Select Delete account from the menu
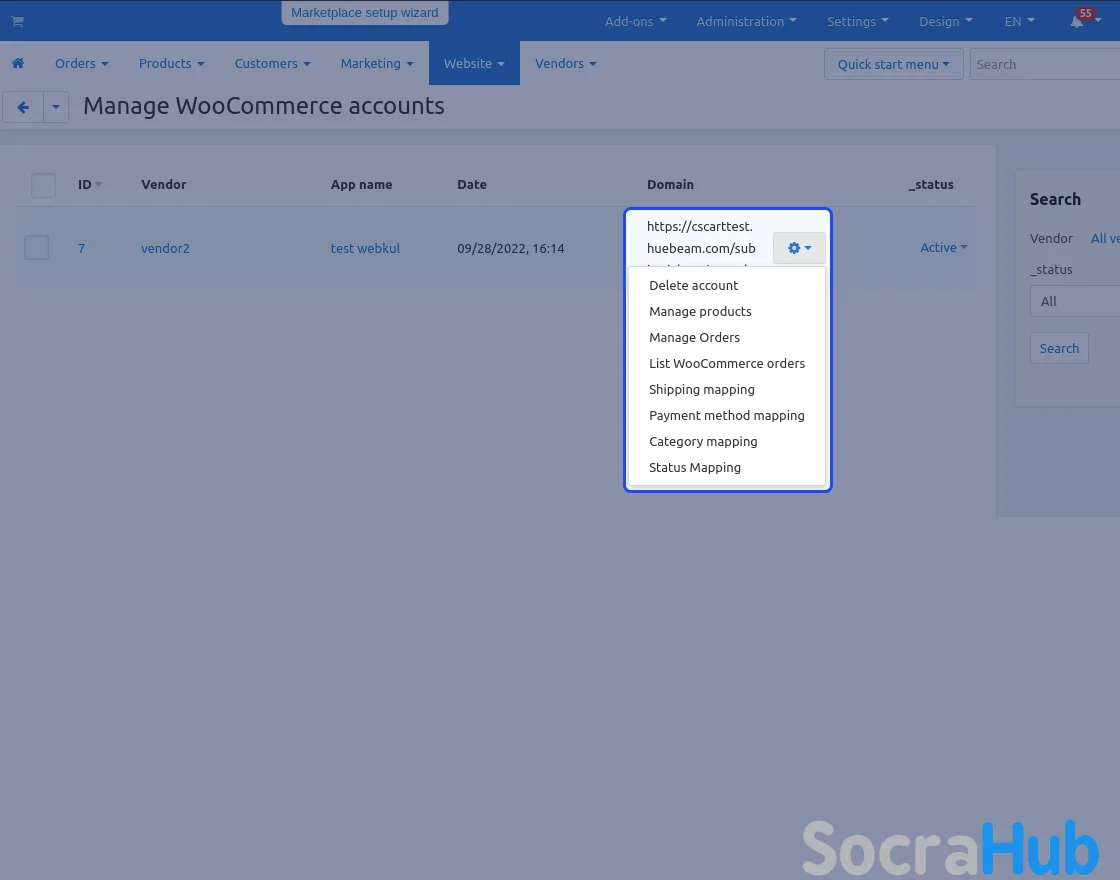The width and height of the screenshot is (1120, 880). (693, 285)
